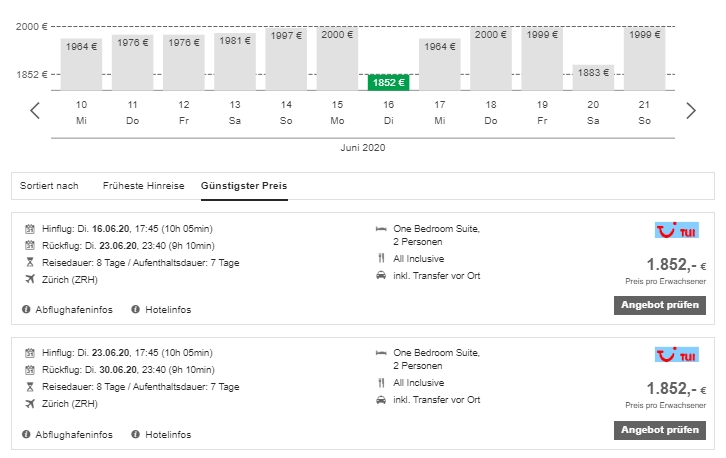The width and height of the screenshot is (726, 458).
Task: Open Abflughafeninfos link in first offer
Action: pos(73,310)
